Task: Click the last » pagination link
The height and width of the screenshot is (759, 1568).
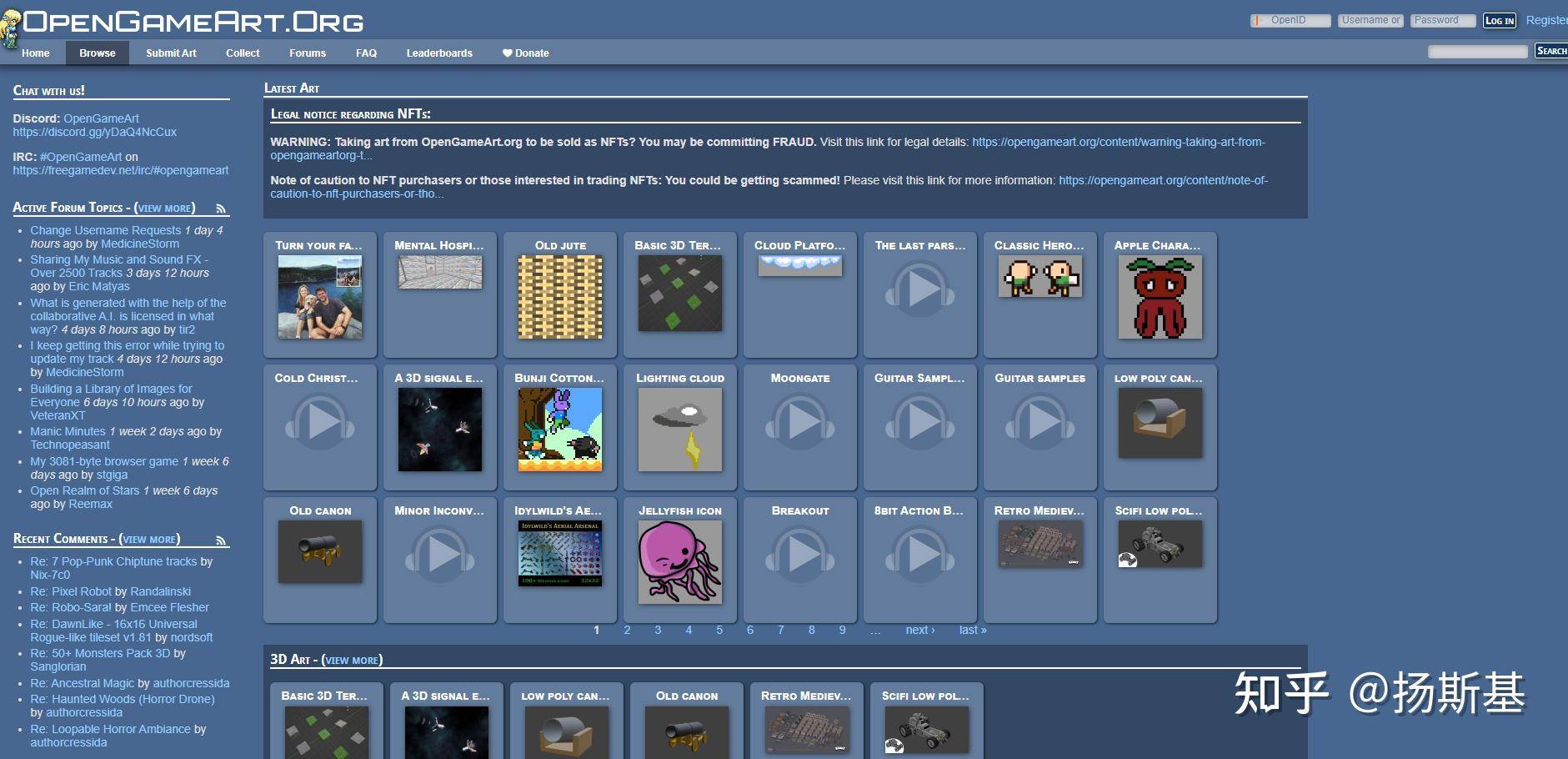Action: [973, 630]
